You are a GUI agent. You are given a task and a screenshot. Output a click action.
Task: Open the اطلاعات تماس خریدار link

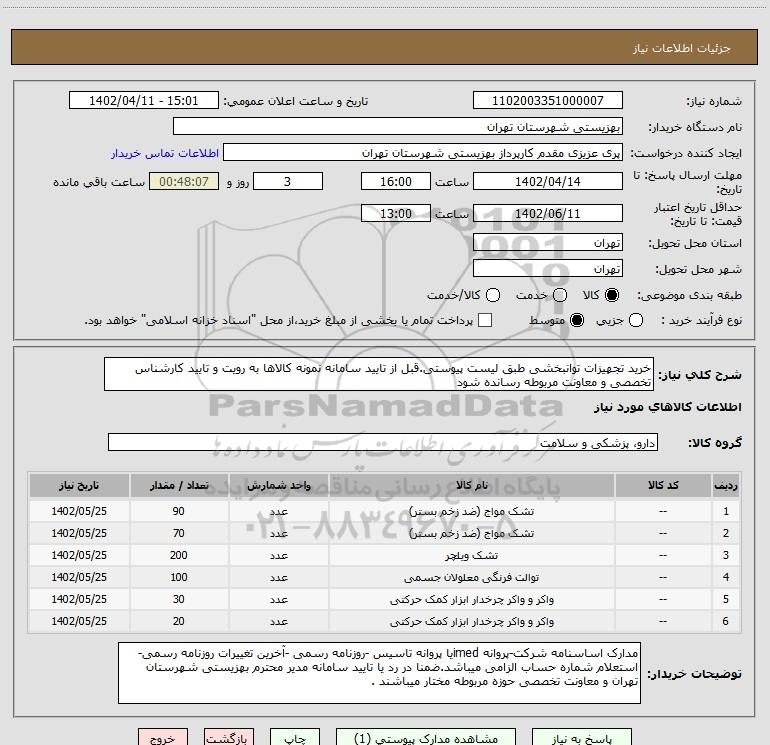[x=165, y=153]
